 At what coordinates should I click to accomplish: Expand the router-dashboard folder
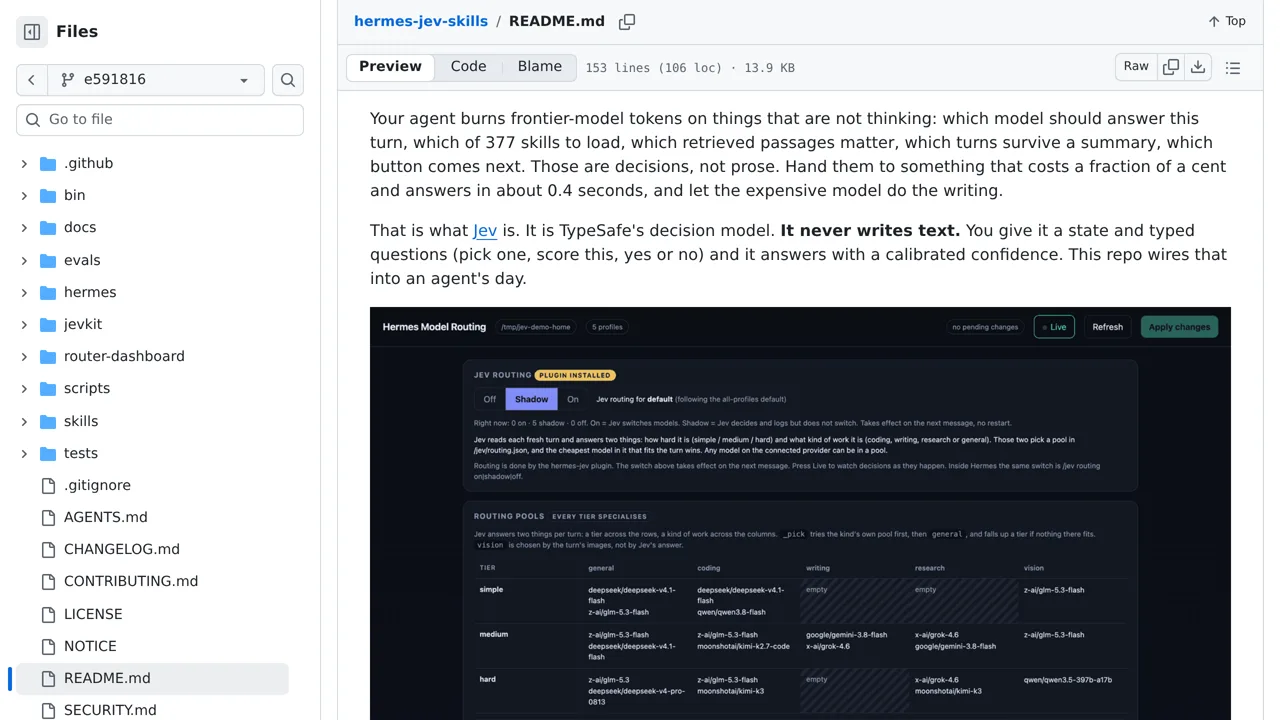(24, 356)
